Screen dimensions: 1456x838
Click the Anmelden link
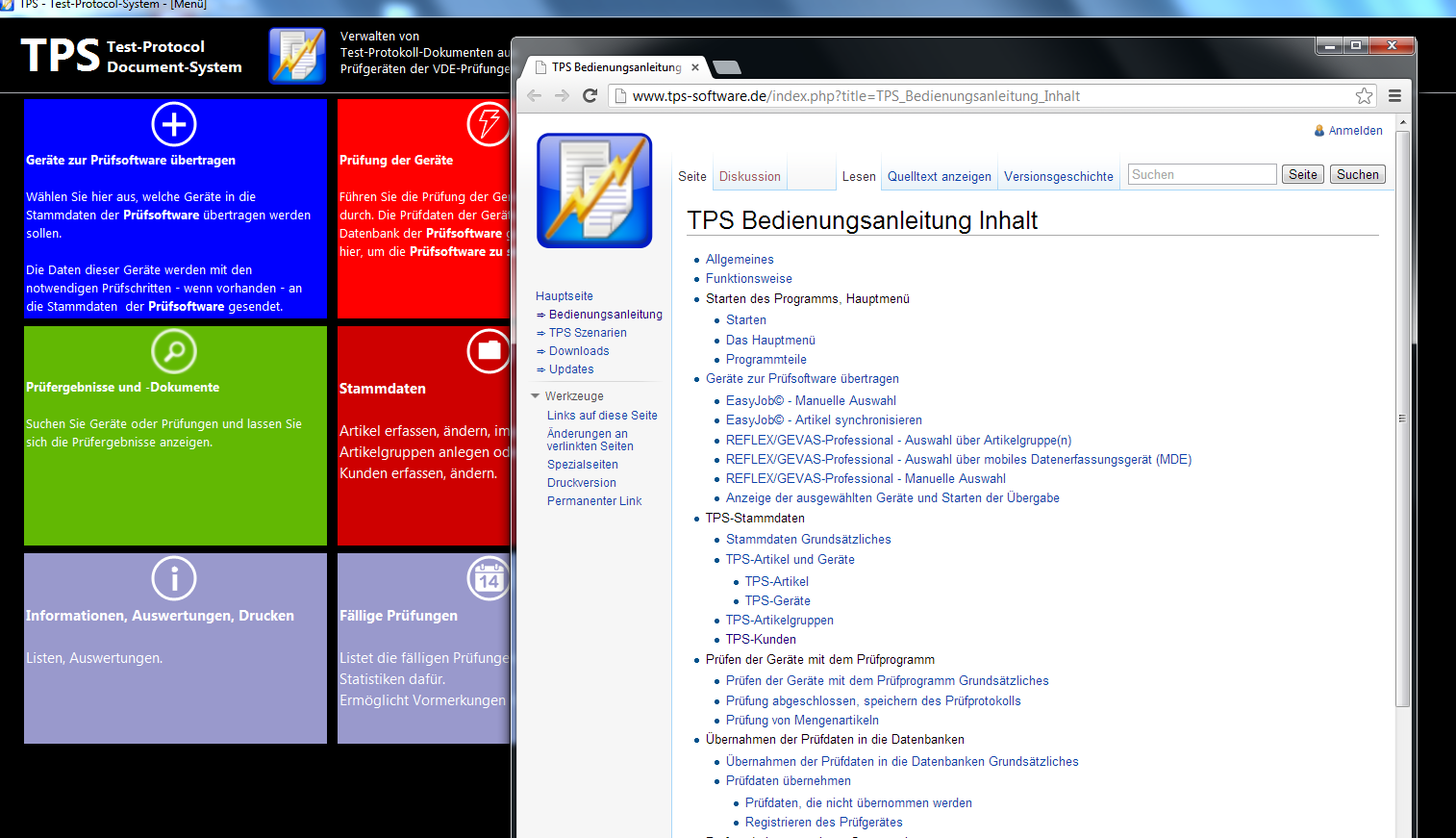tap(1356, 131)
